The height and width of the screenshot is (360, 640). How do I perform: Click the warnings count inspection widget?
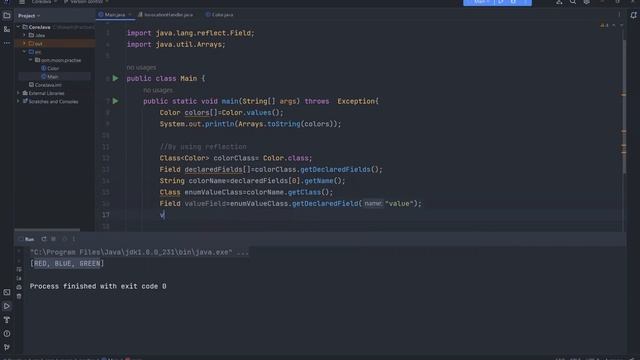tap(604, 25)
